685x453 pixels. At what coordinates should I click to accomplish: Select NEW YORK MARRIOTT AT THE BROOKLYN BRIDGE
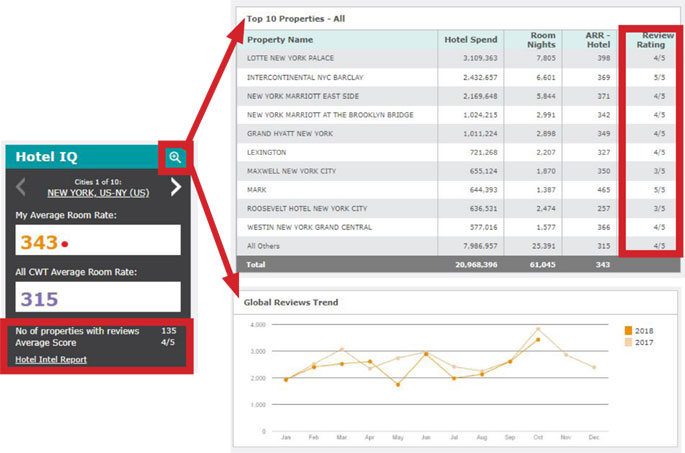458,115
